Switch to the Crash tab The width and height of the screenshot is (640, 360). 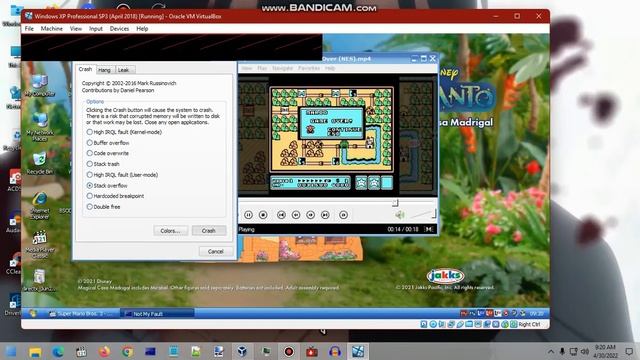85,69
